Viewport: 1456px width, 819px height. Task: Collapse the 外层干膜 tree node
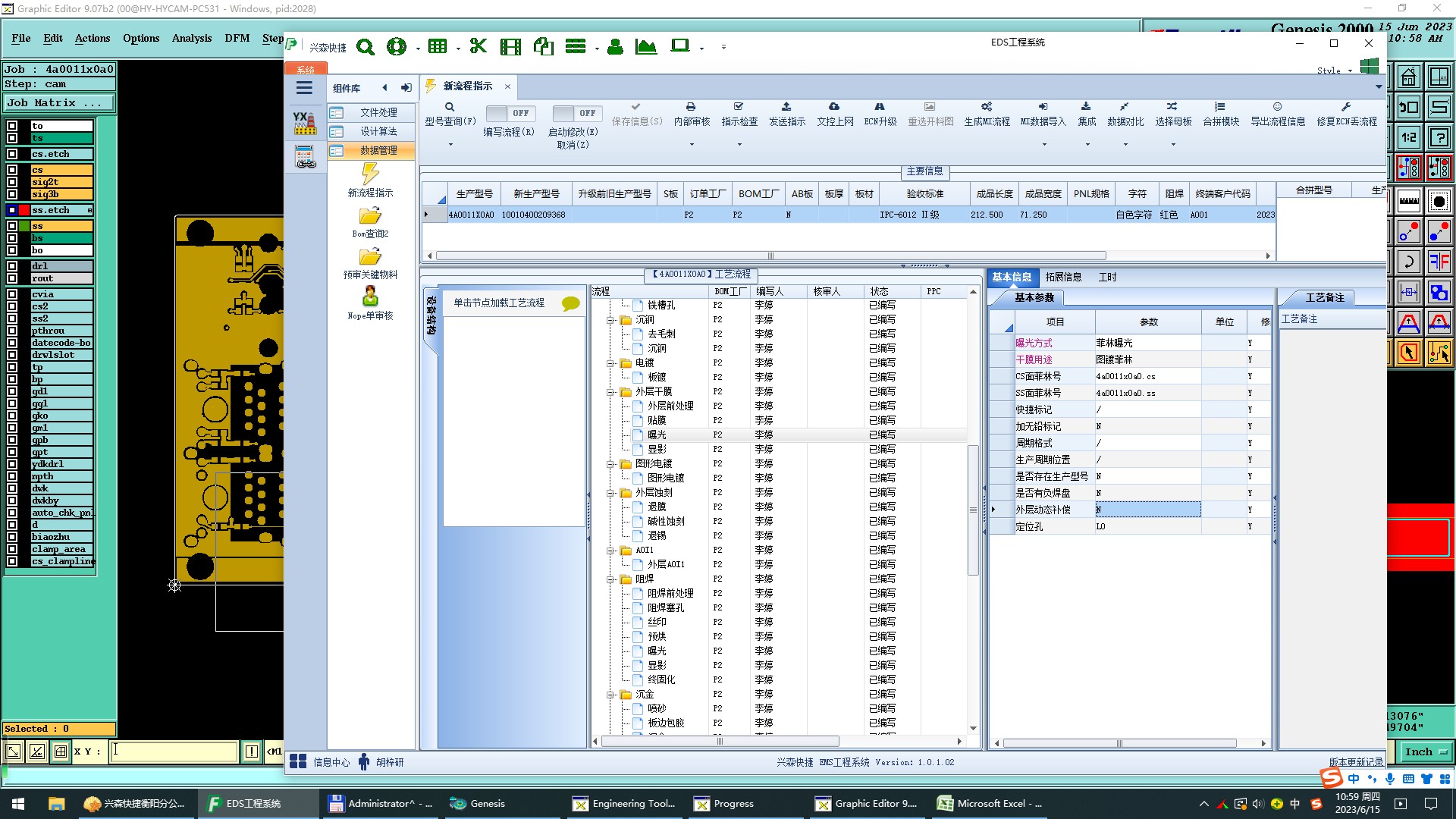pyautogui.click(x=610, y=392)
